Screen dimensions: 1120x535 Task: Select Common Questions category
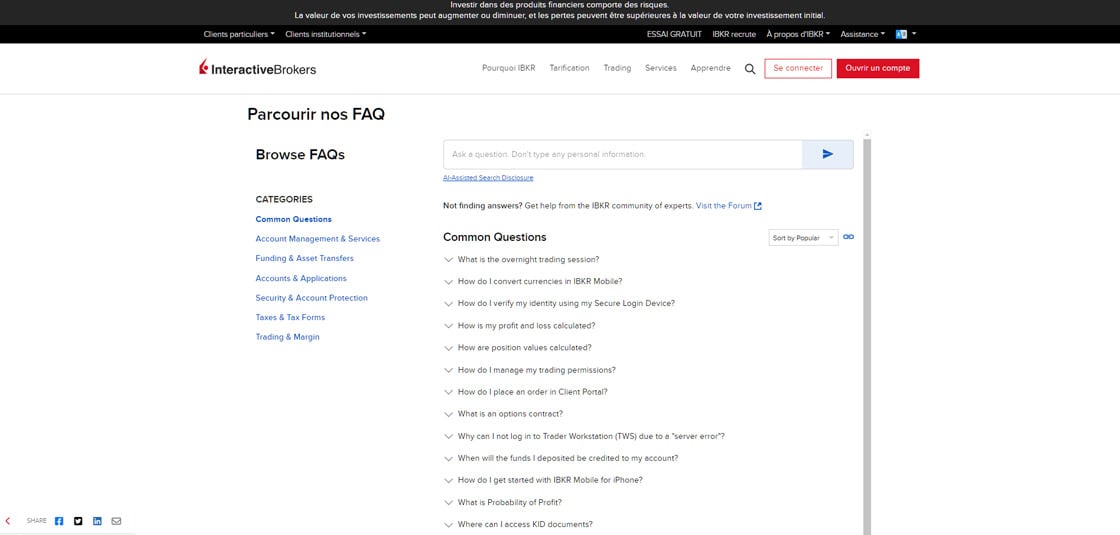point(294,220)
